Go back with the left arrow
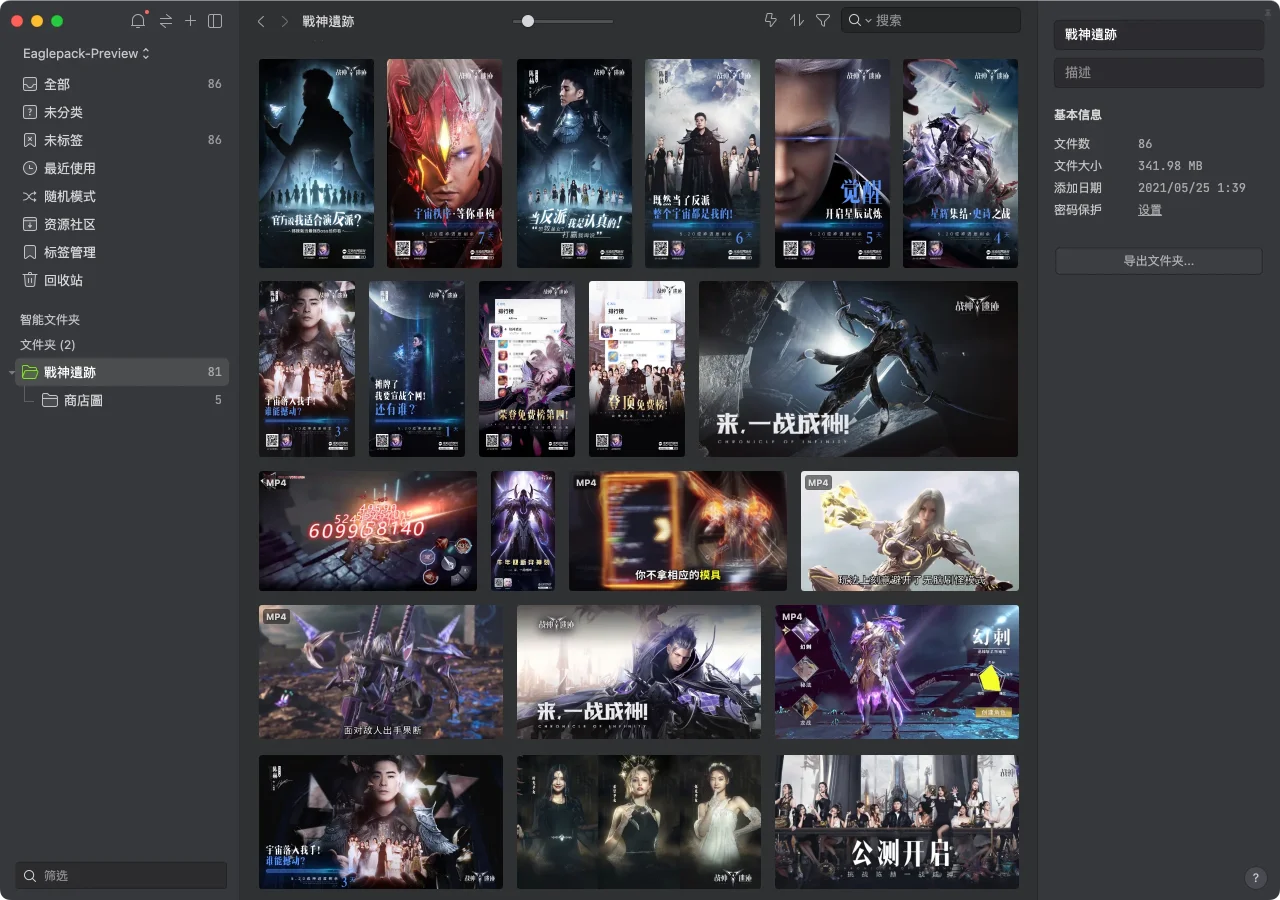1280x900 pixels. tap(261, 21)
